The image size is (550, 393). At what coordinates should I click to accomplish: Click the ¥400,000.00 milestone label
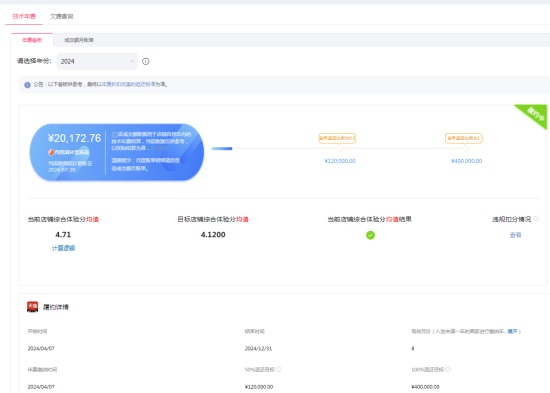click(x=467, y=161)
